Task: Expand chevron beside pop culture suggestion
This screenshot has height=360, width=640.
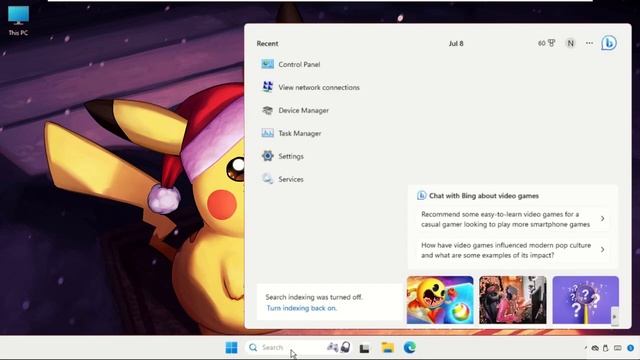Action: [602, 249]
